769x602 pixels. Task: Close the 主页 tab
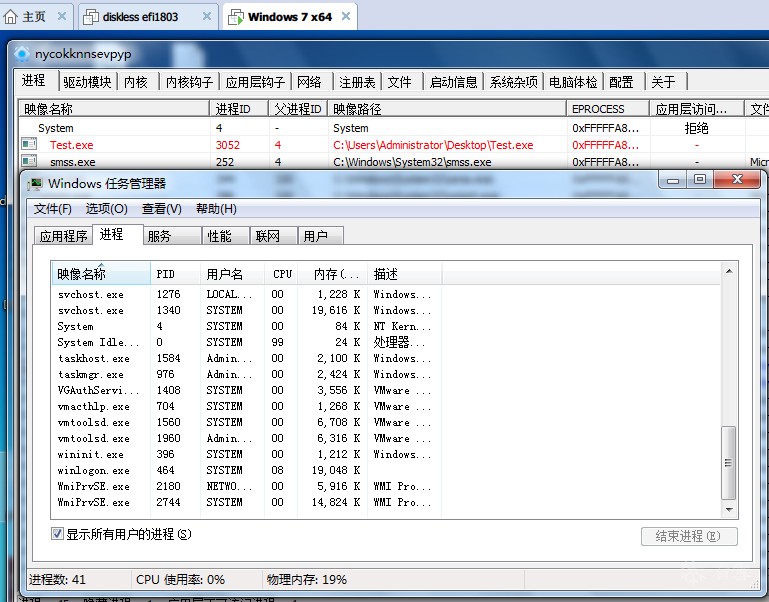point(62,16)
